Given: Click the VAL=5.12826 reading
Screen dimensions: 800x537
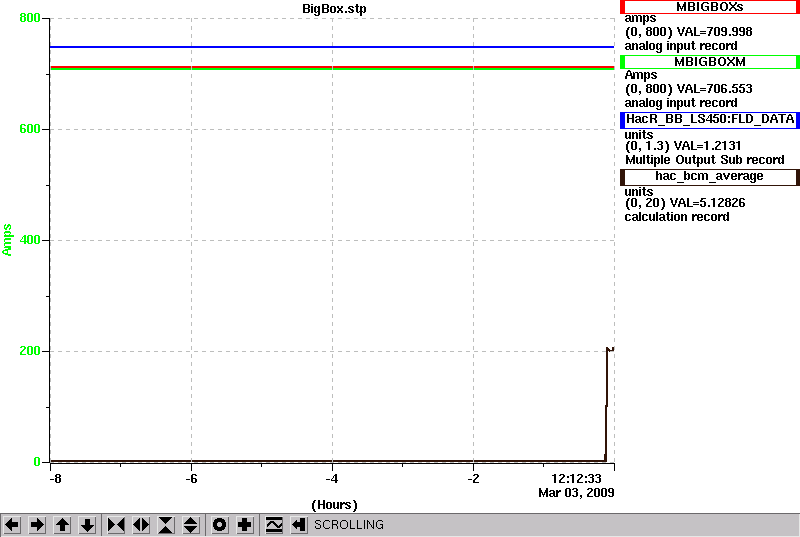Looking at the screenshot, I should tap(707, 203).
